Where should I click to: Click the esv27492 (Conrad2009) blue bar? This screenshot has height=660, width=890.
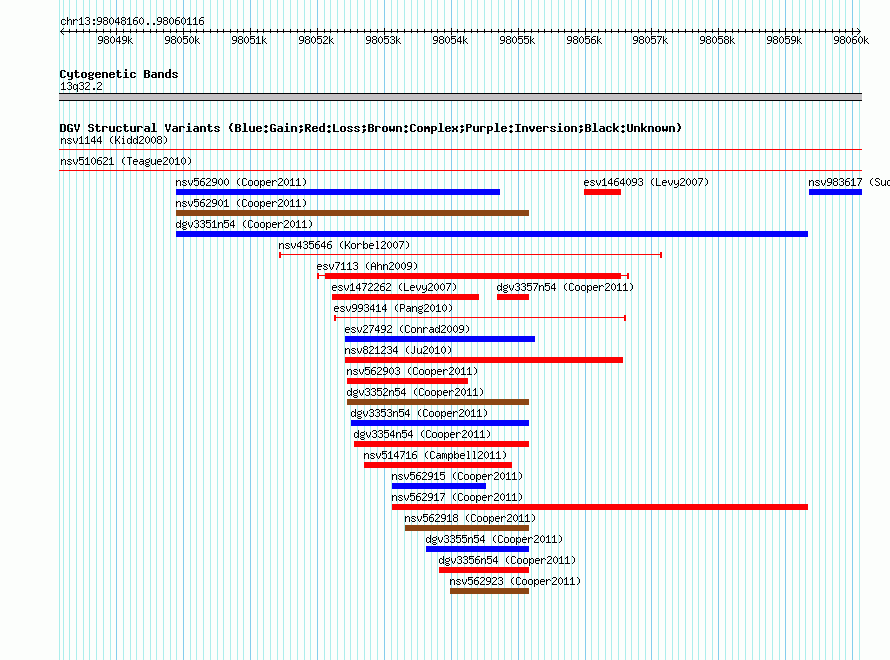[440, 339]
